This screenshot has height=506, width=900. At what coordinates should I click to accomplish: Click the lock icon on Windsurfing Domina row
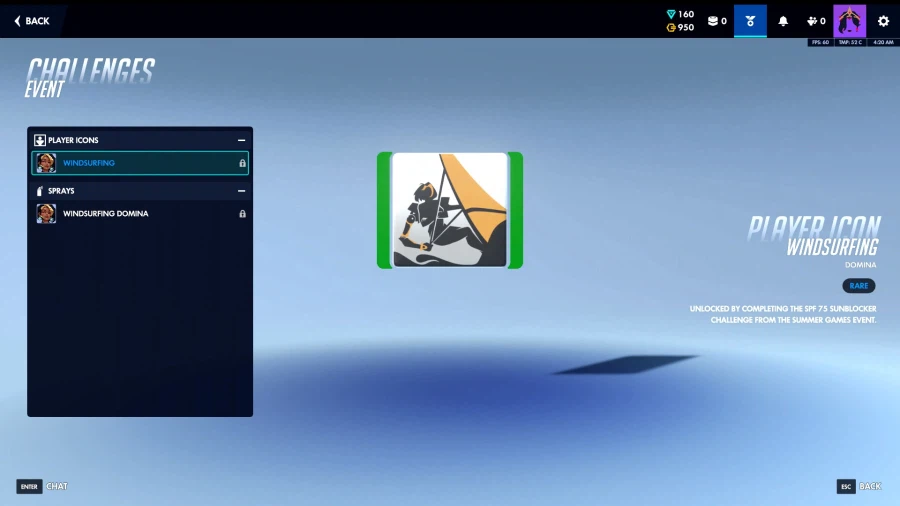(x=242, y=214)
